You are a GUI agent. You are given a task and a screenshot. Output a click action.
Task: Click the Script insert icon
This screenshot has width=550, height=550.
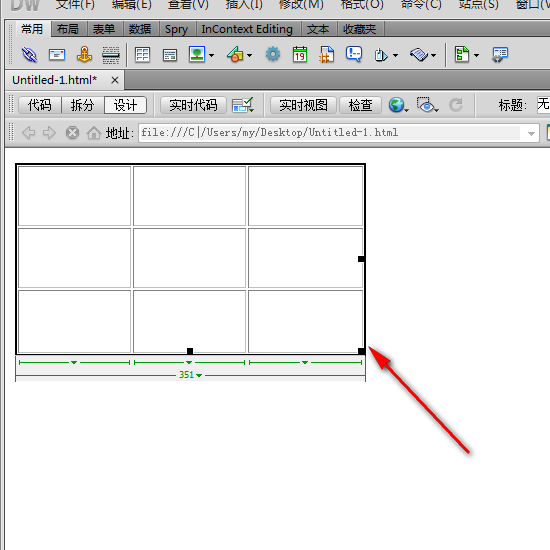pyautogui.click(x=418, y=55)
